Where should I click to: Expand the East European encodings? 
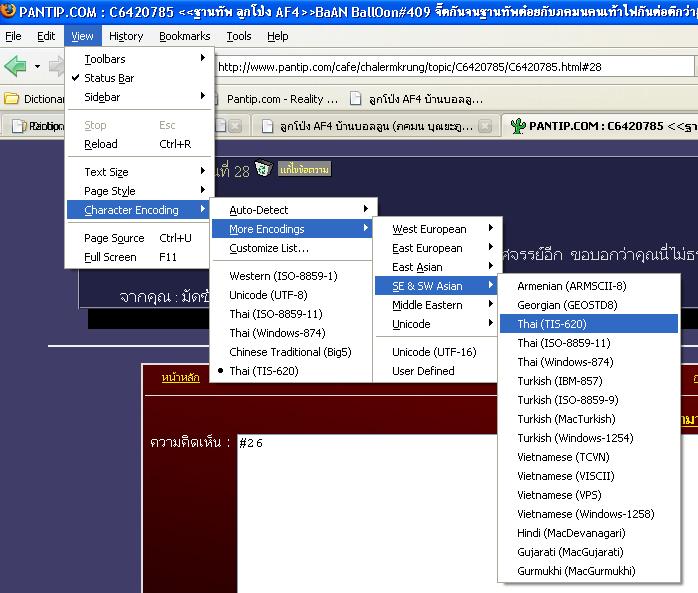point(437,248)
